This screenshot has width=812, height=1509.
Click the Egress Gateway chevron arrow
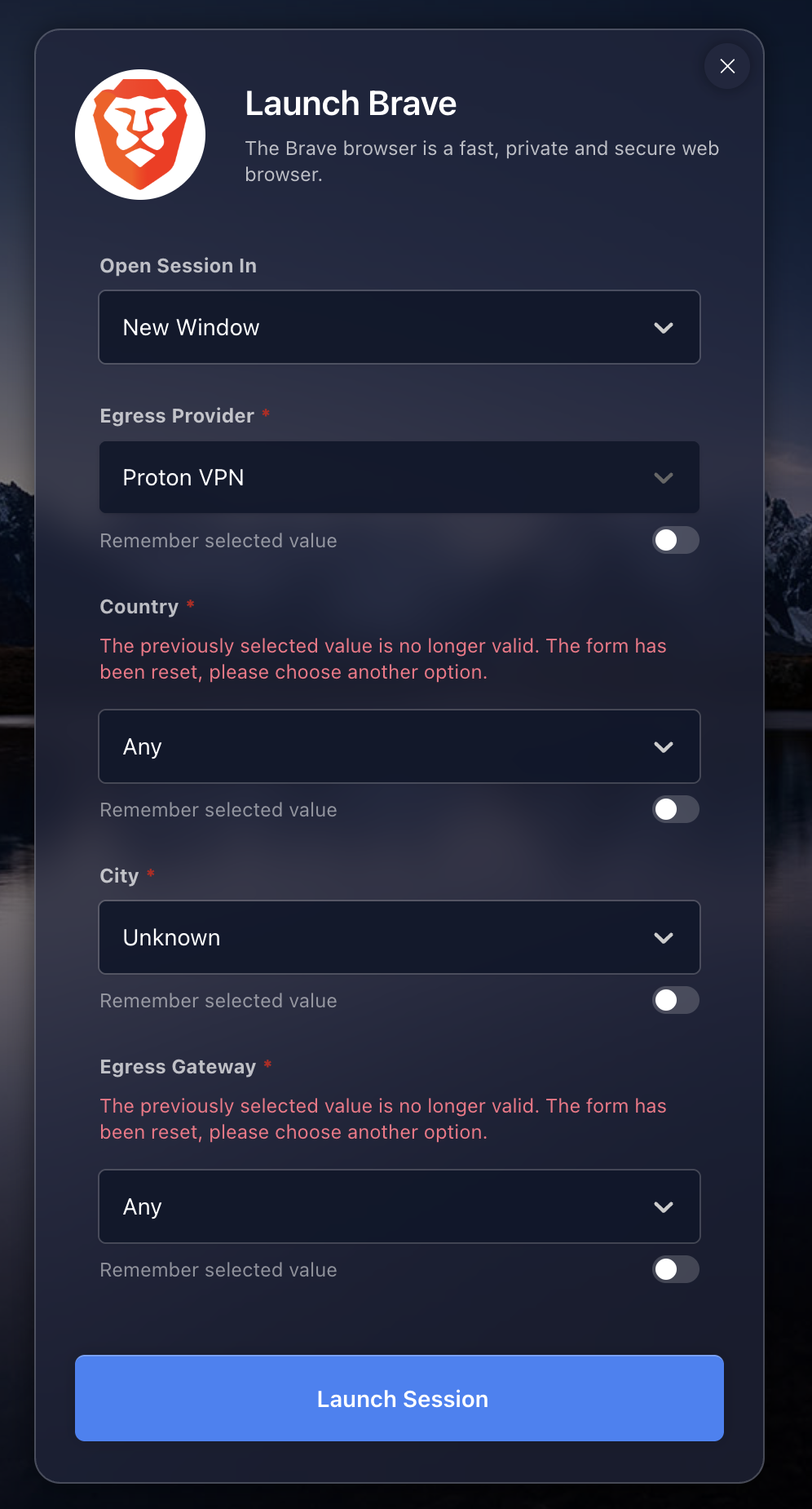(x=664, y=1207)
